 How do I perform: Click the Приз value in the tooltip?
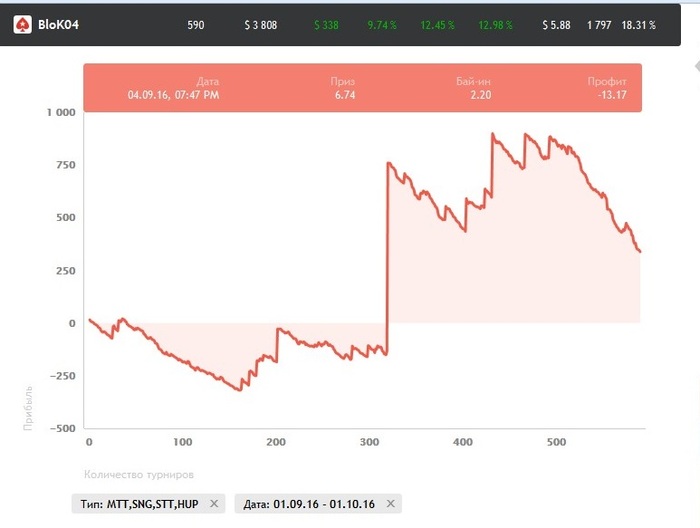345,95
